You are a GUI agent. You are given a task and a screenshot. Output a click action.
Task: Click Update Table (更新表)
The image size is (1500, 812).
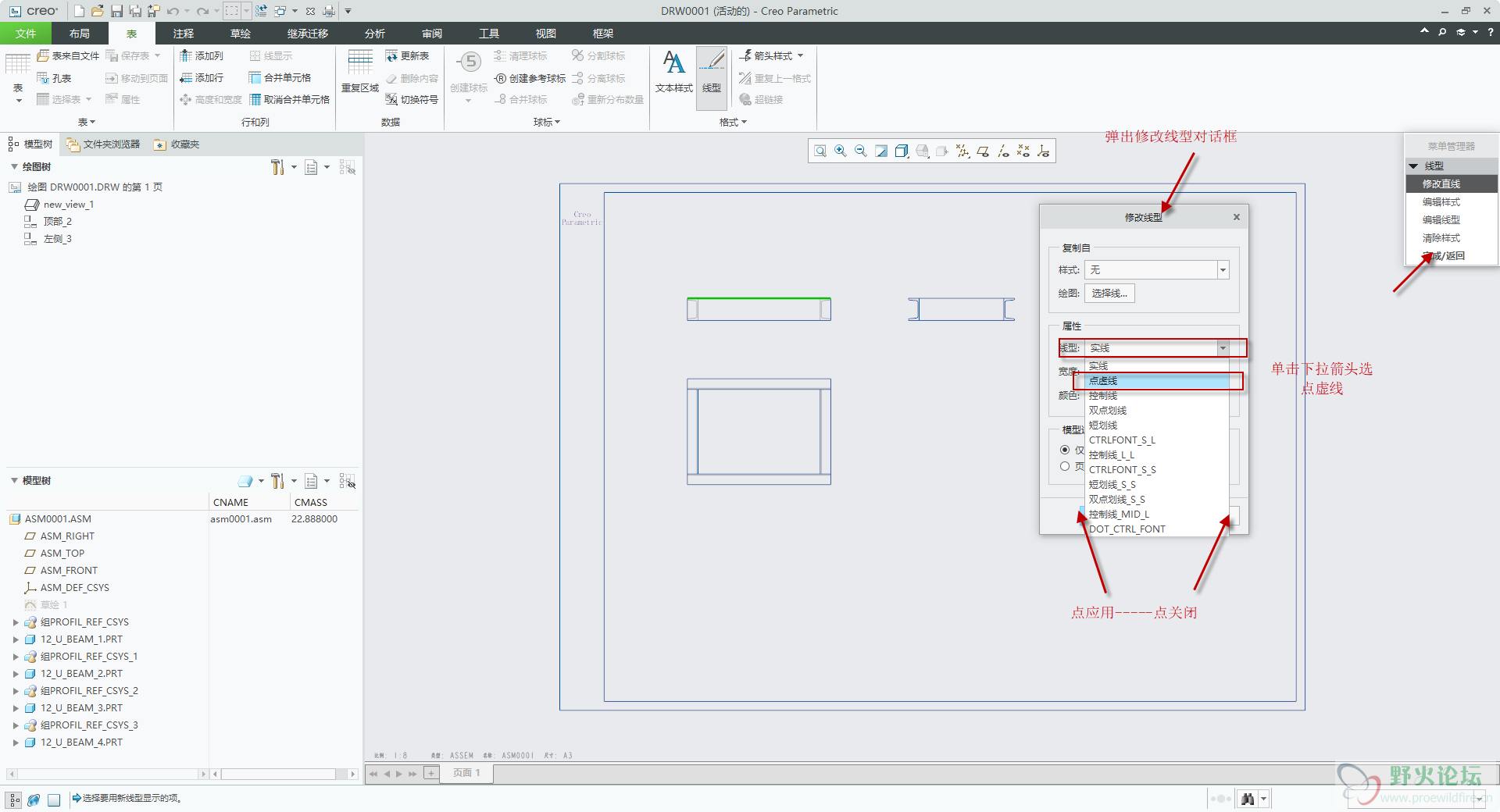coord(407,55)
